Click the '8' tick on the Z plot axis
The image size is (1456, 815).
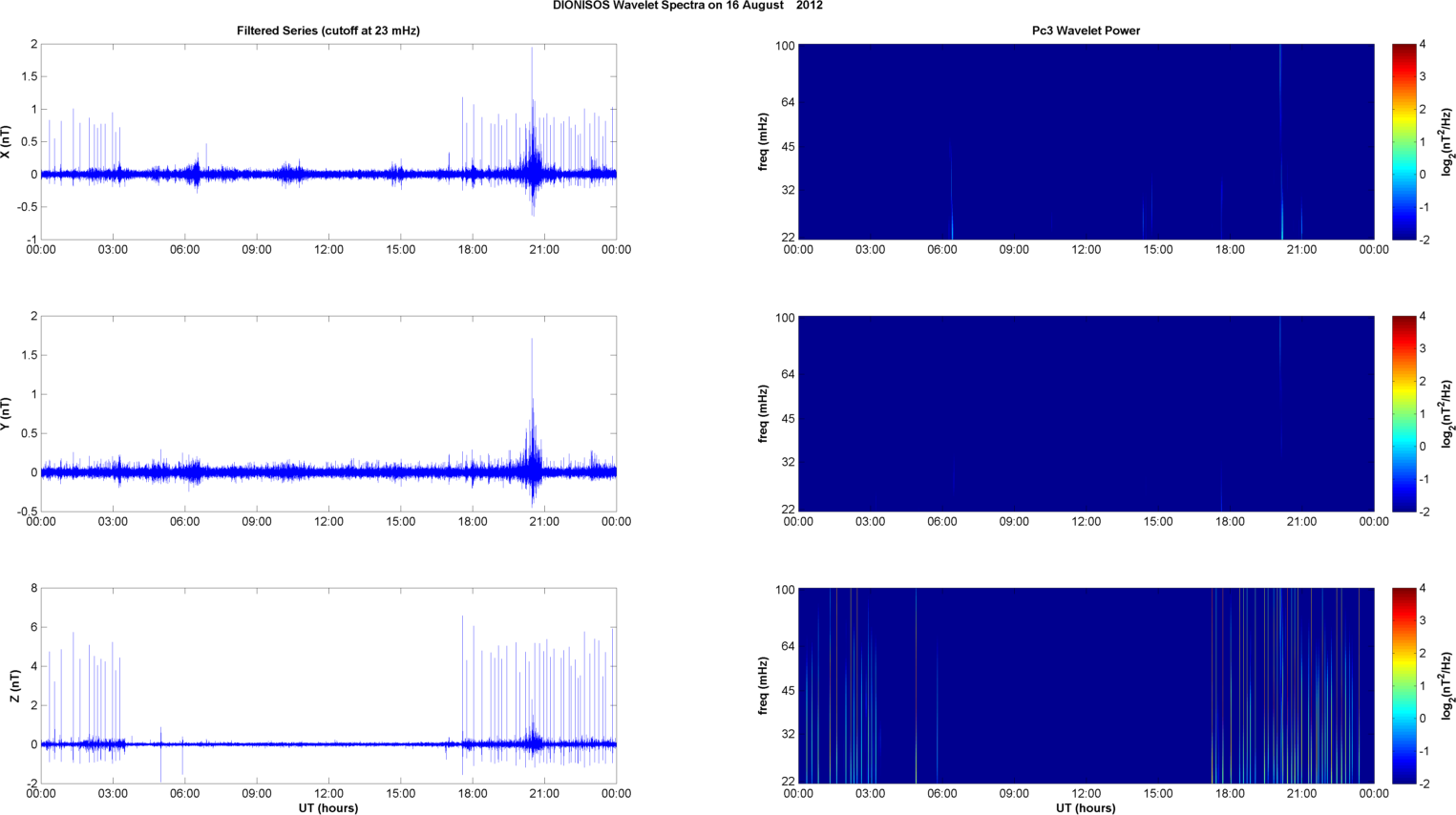click(33, 589)
